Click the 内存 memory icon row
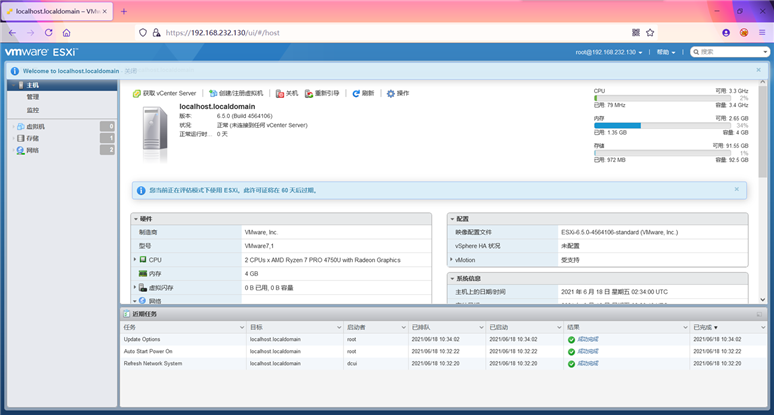This screenshot has width=774, height=415. (143, 273)
